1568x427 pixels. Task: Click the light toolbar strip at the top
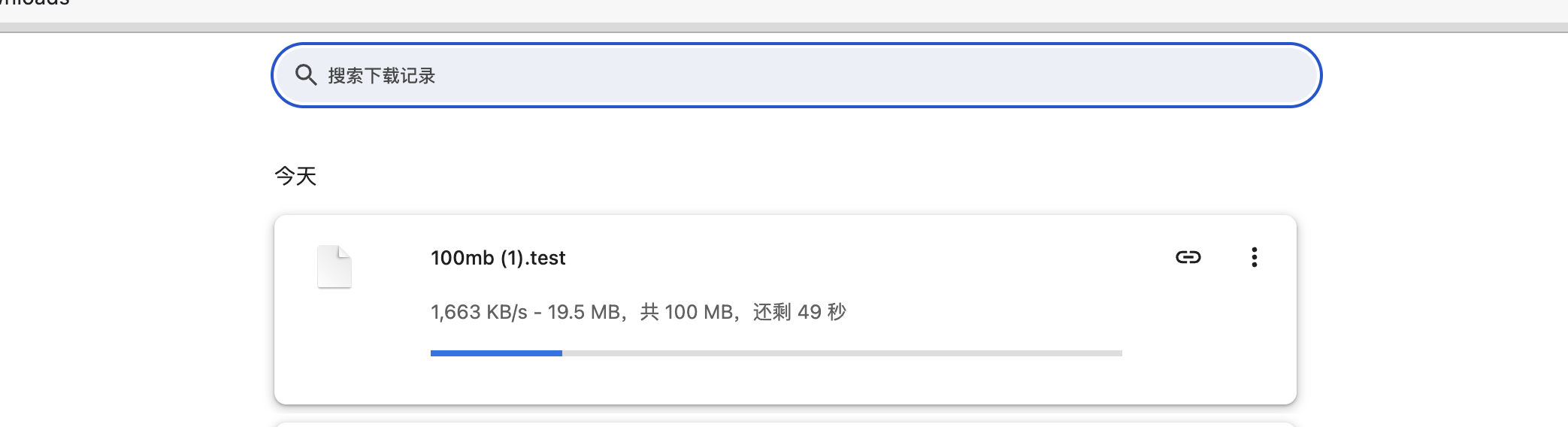[827, 11]
